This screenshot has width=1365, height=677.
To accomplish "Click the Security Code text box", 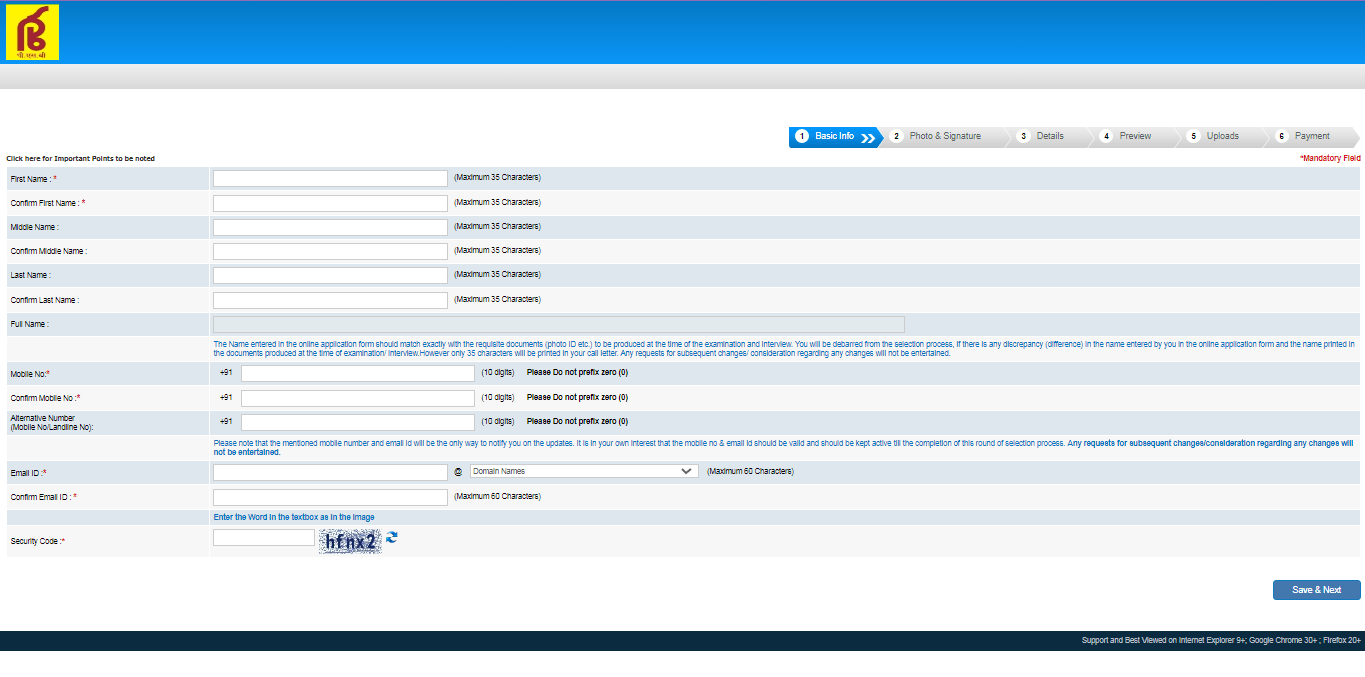I will [264, 538].
